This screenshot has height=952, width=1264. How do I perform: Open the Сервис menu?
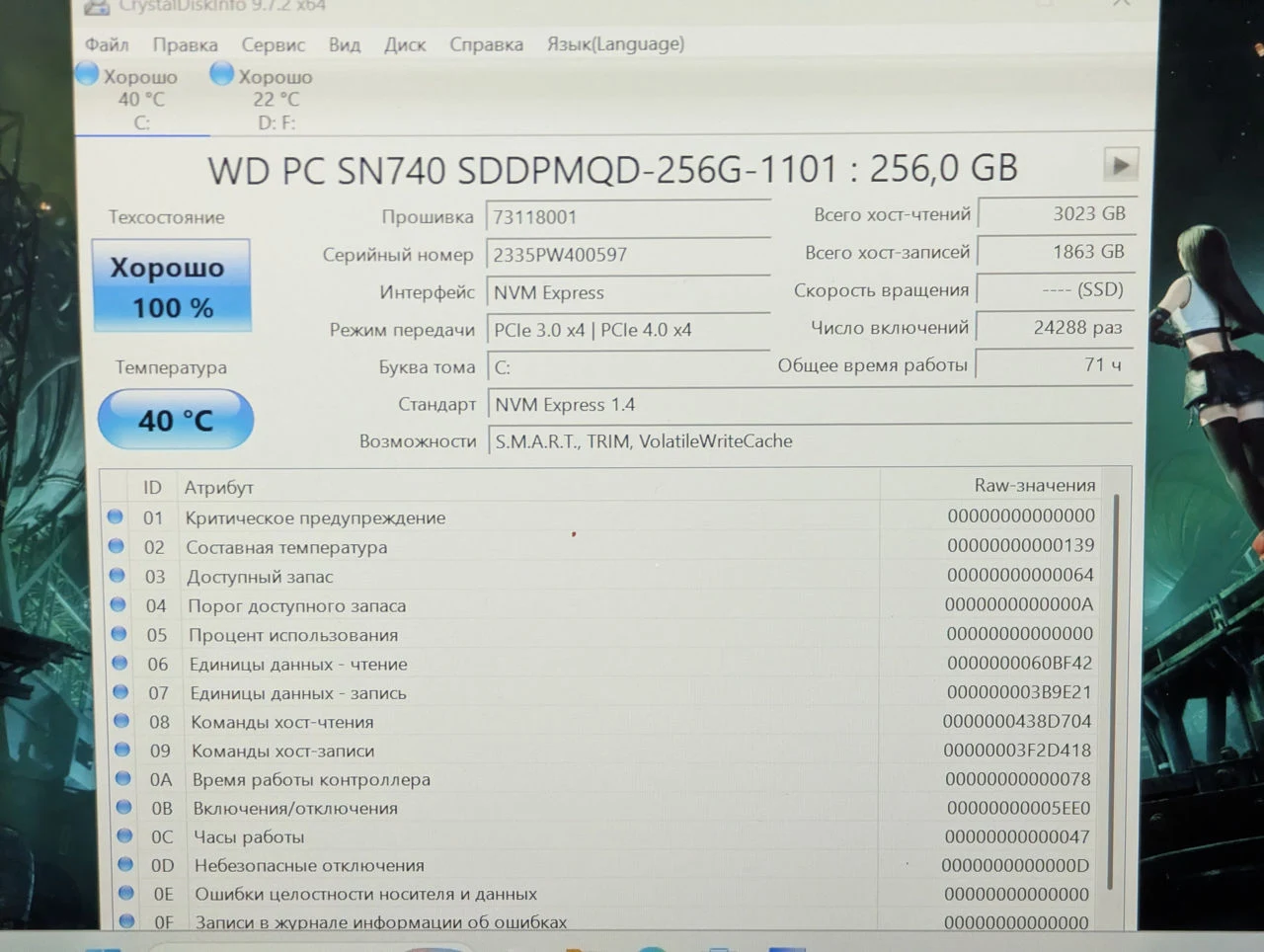click(x=274, y=44)
